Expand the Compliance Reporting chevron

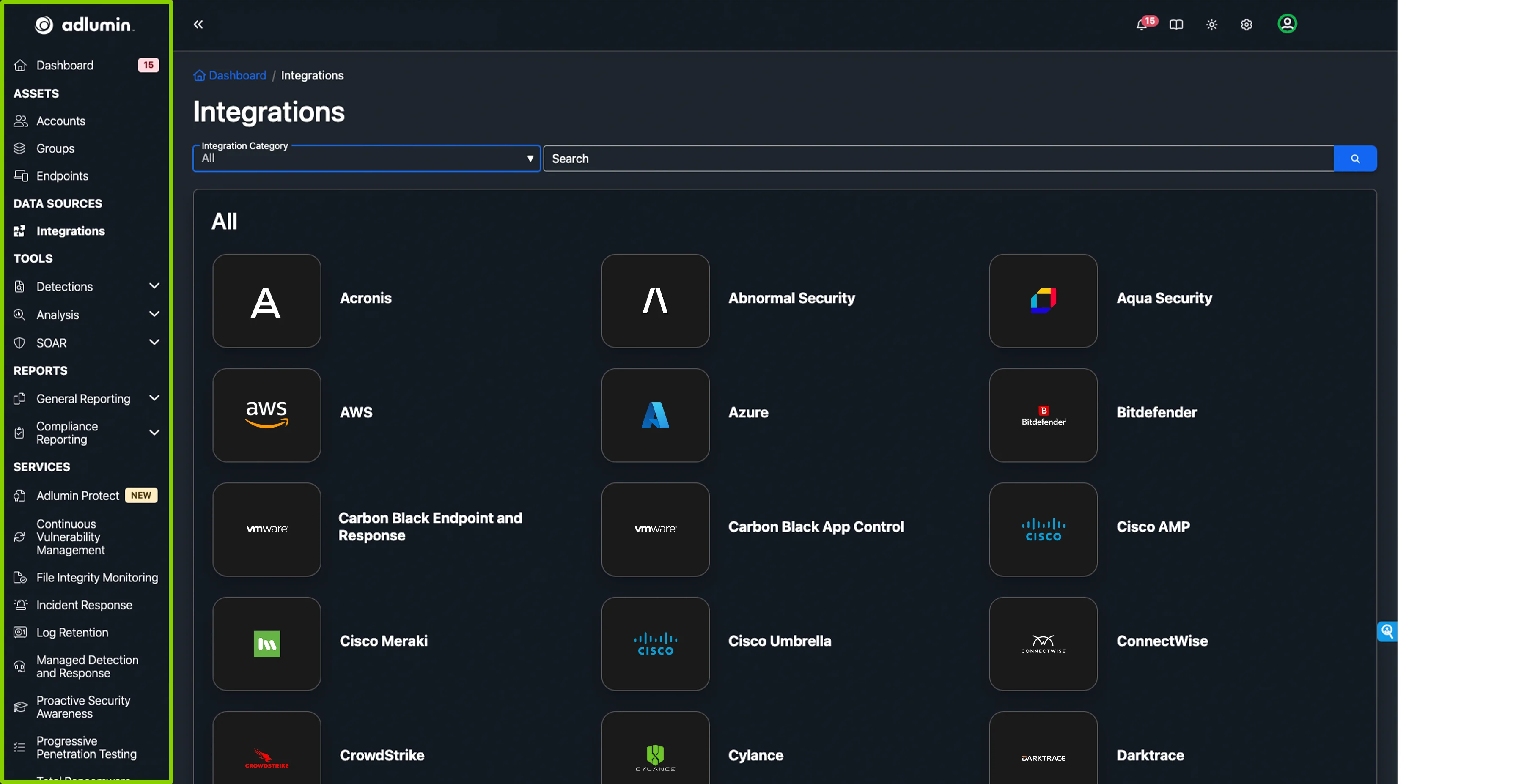tap(154, 433)
